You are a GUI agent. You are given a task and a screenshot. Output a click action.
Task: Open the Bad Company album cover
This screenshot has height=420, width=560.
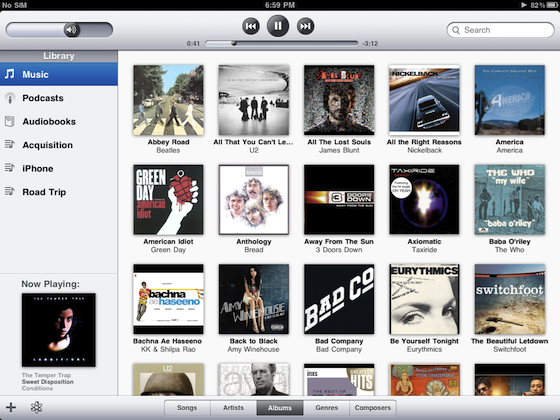tap(339, 299)
